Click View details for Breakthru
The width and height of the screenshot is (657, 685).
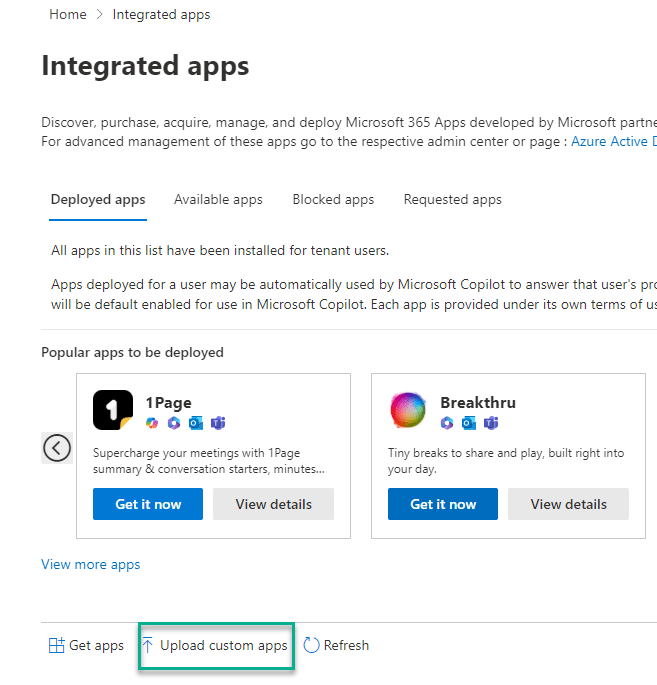(568, 504)
